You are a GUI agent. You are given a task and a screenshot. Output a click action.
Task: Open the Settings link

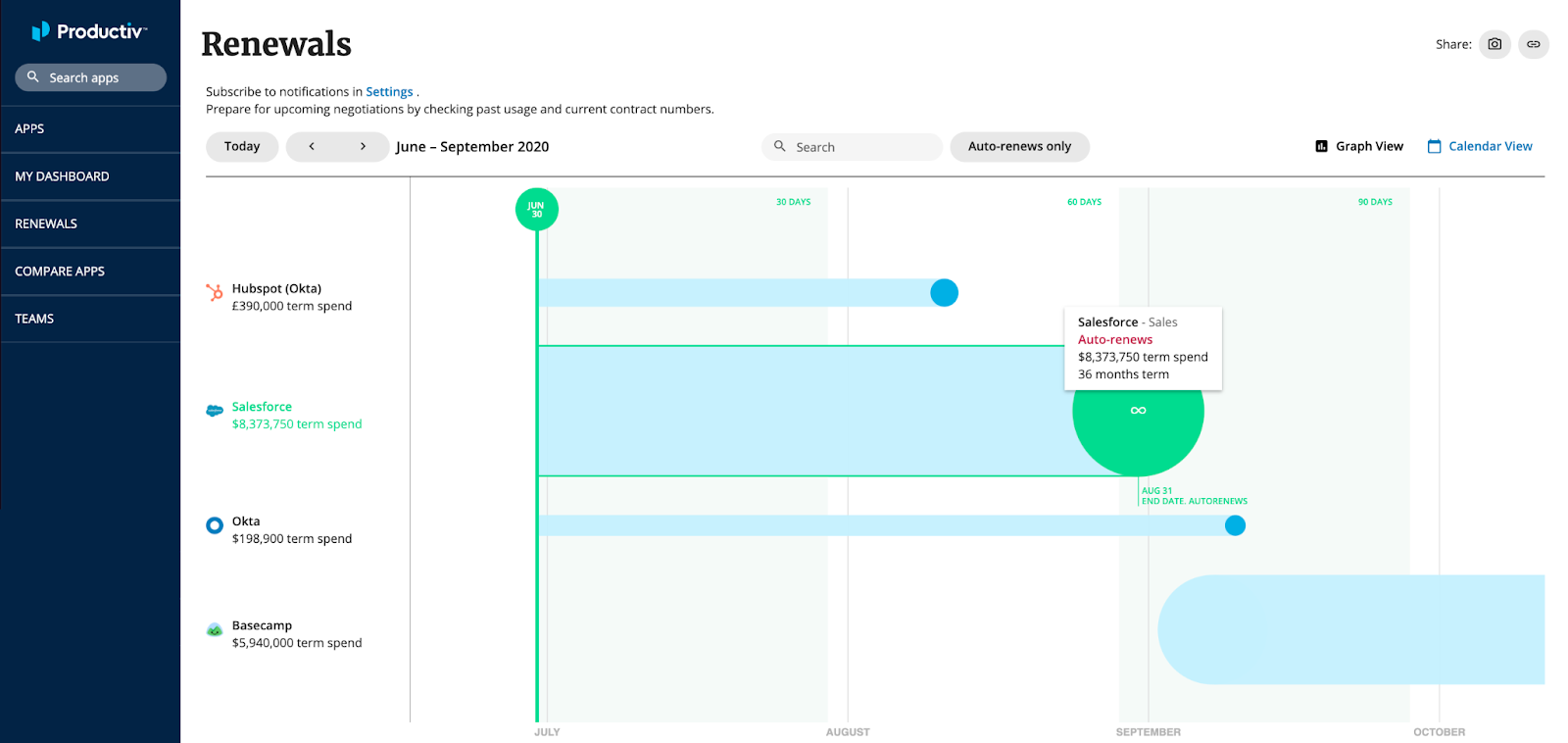pos(389,92)
